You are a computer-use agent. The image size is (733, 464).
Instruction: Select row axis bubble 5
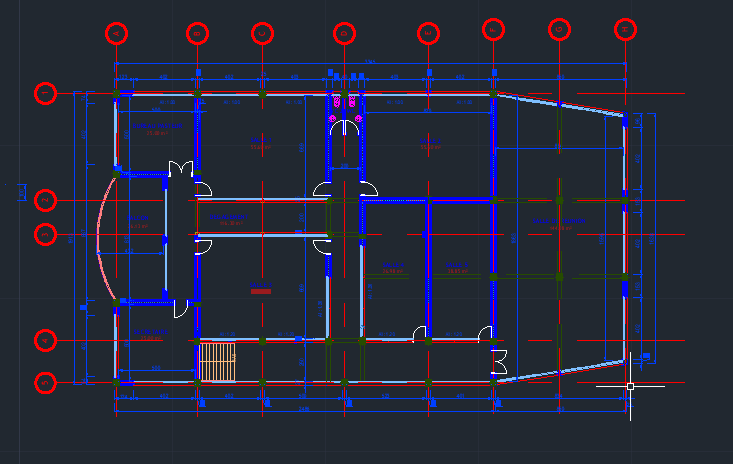45,383
